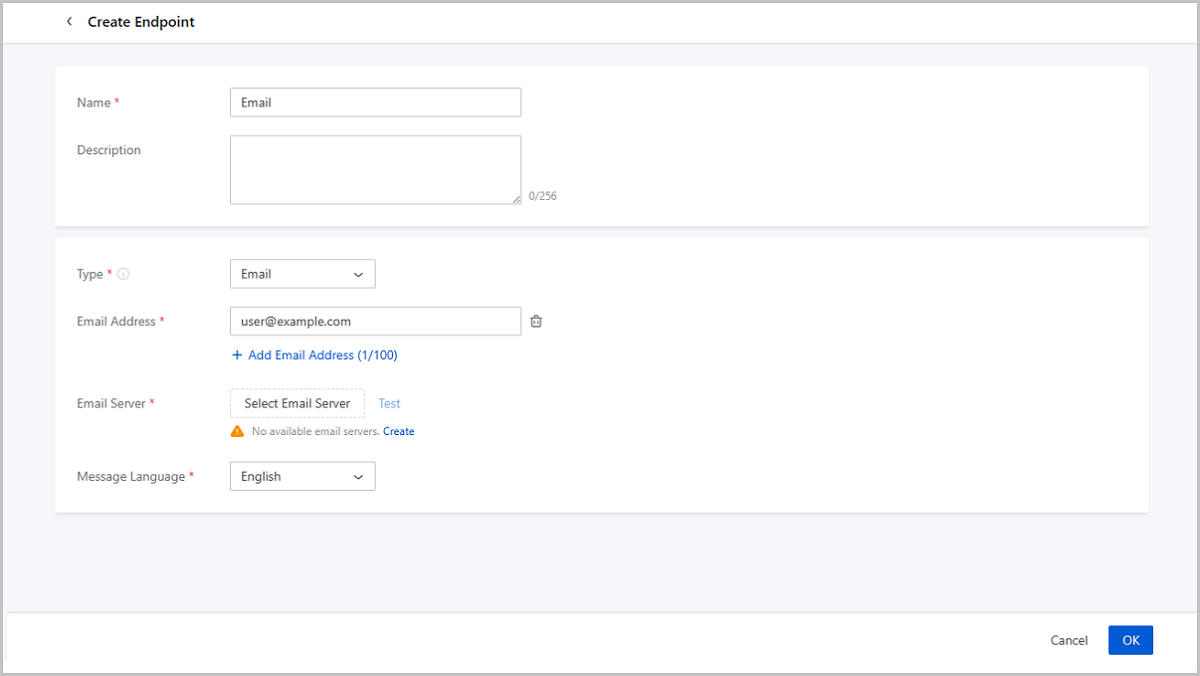Confirm with the OK button

pos(1131,640)
